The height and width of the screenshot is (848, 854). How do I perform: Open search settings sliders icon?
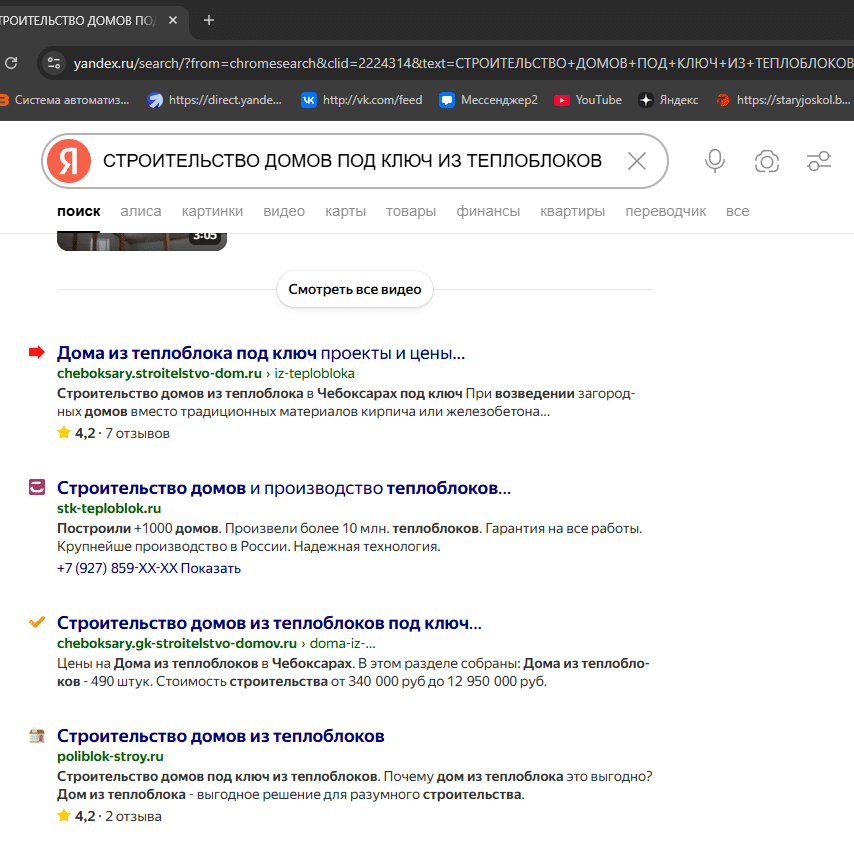click(x=818, y=161)
